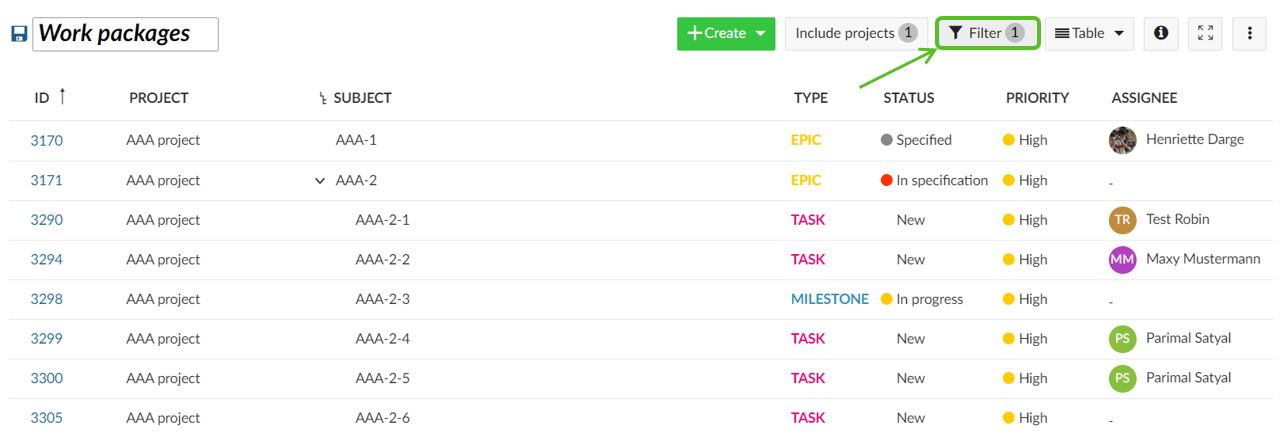Viewport: 1280px width, 446px height.
Task: Click the Priority column header
Action: pos(1037,98)
